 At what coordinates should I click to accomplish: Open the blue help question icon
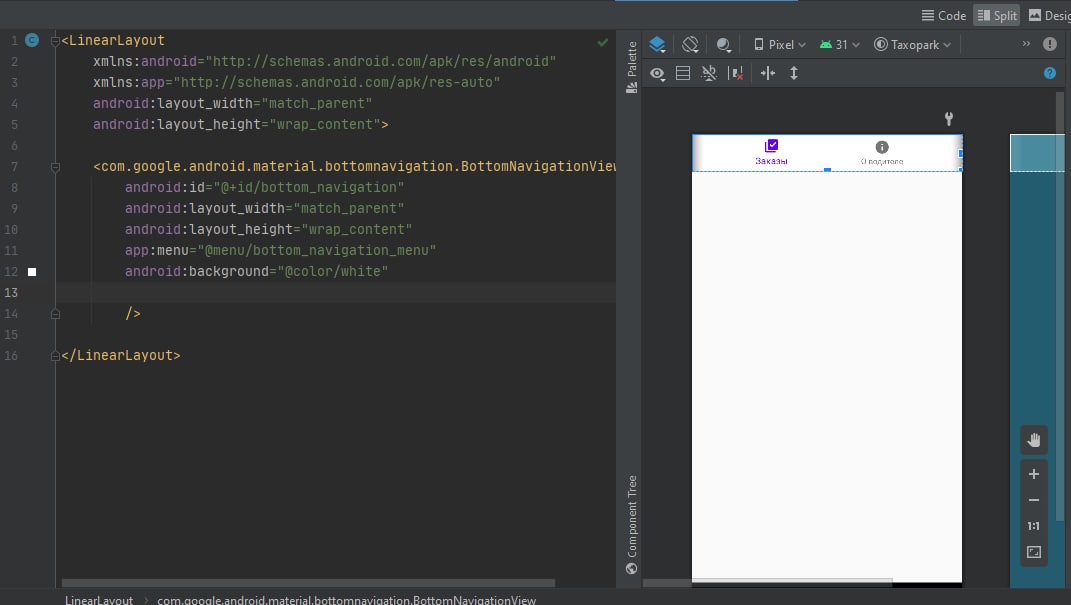coord(1049,73)
